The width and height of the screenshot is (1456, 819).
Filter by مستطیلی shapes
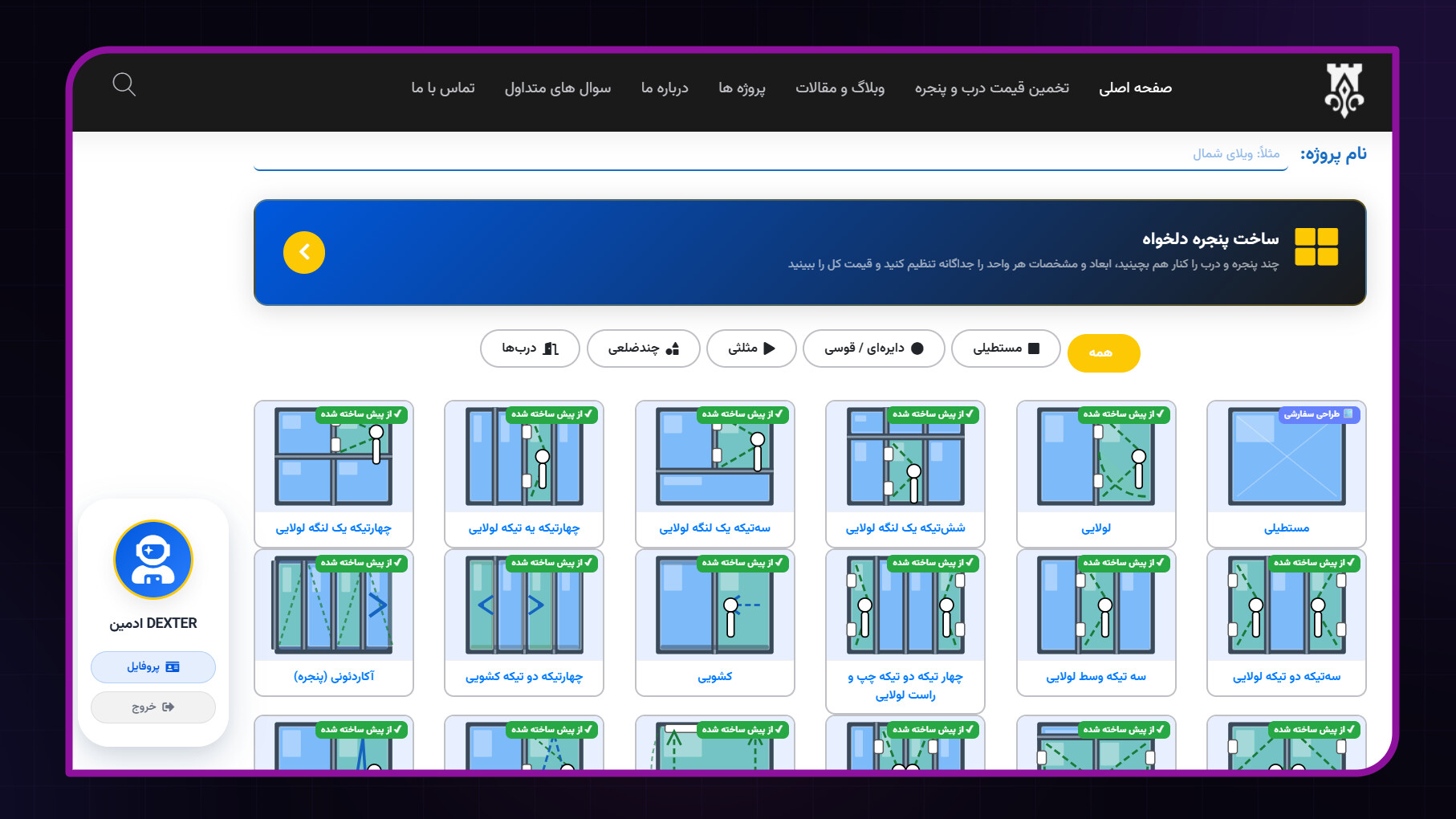[1006, 348]
